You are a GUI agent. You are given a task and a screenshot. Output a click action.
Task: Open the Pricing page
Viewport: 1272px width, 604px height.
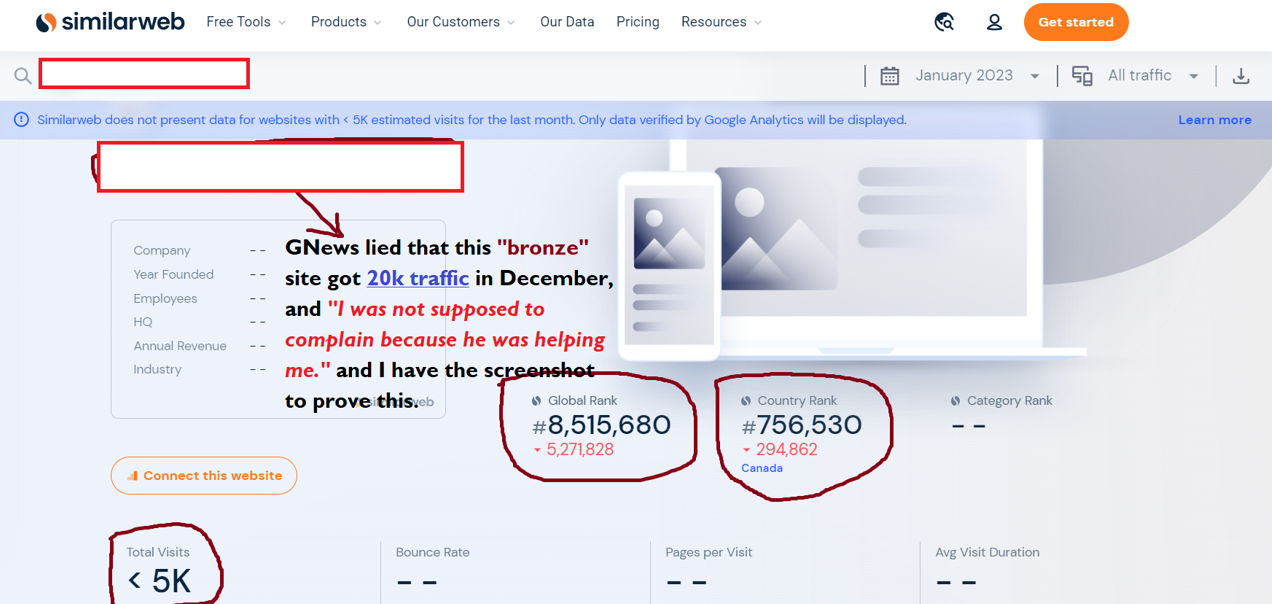pyautogui.click(x=638, y=22)
